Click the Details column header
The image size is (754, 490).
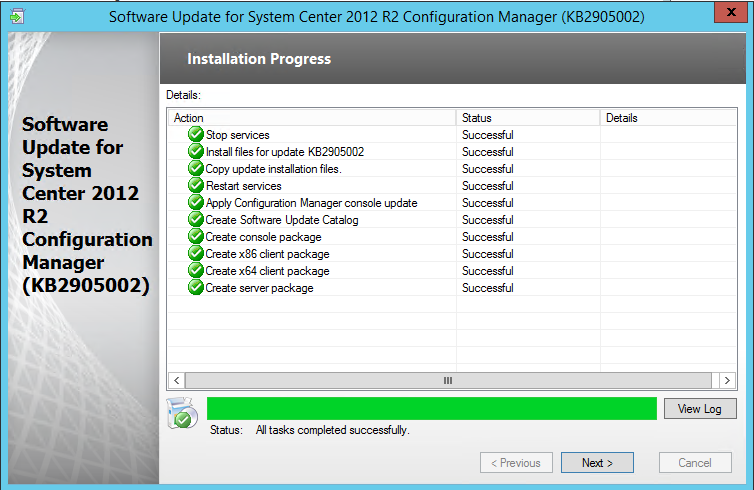[x=668, y=118]
